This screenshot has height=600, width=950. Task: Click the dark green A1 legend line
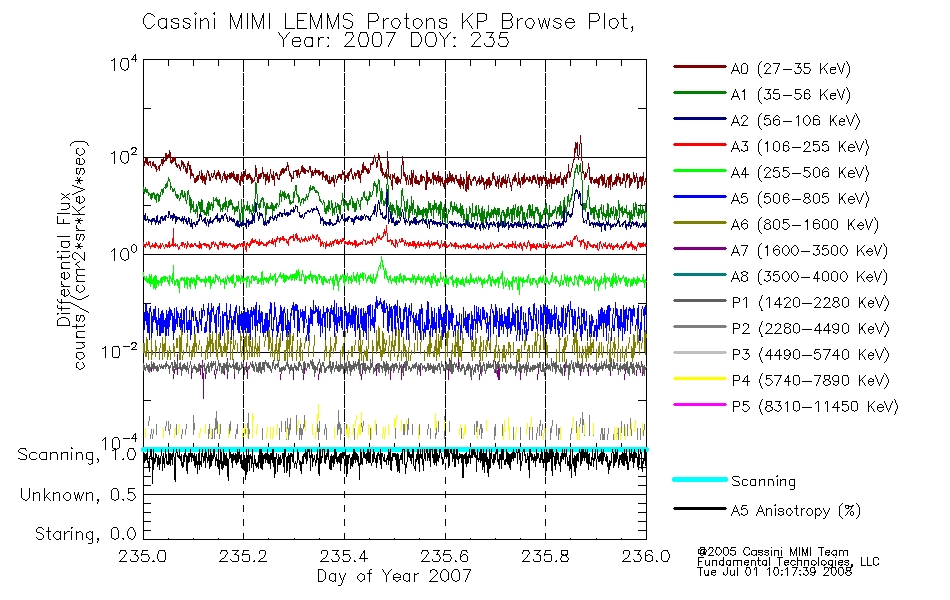point(700,93)
